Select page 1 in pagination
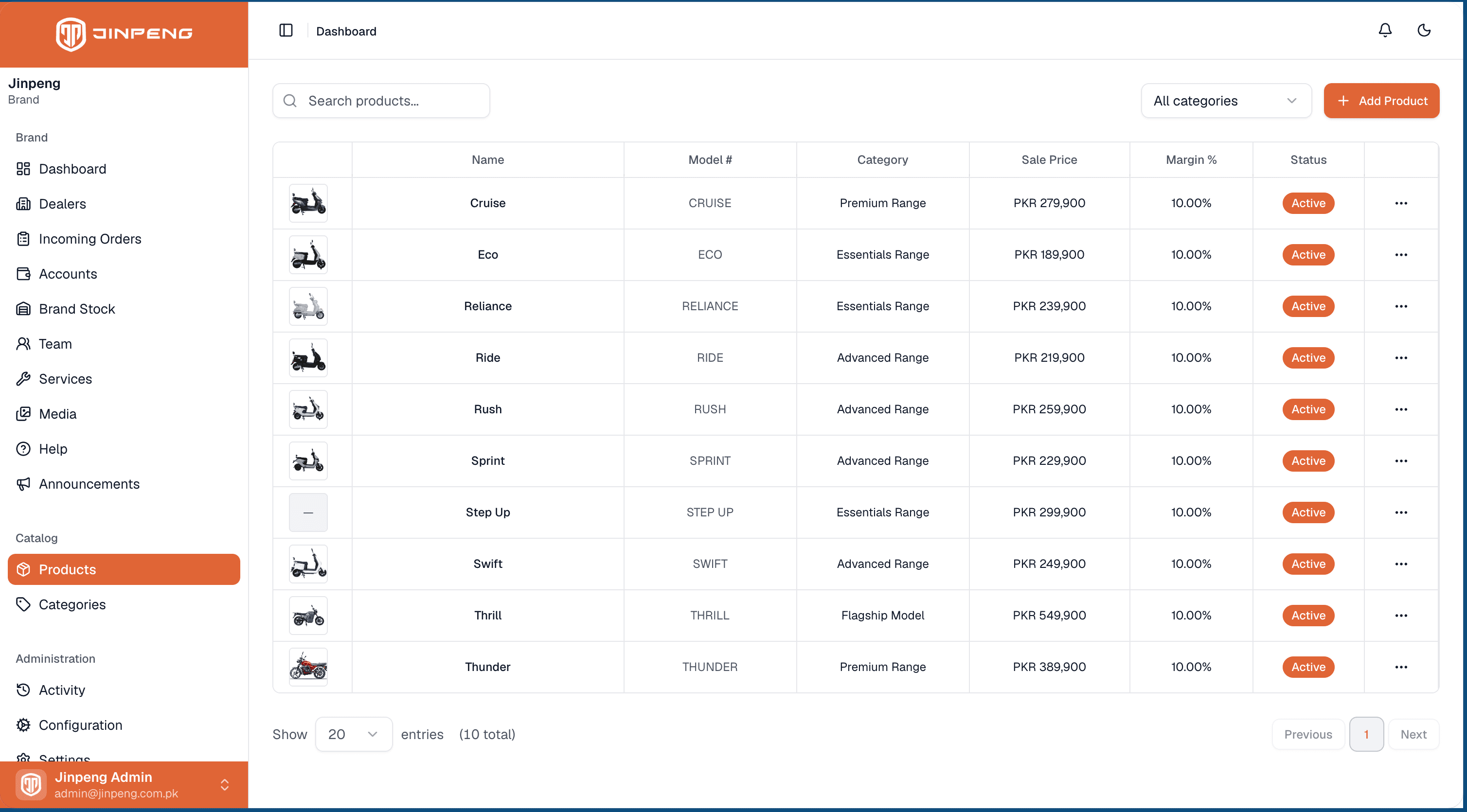This screenshot has height=812, width=1467. pyautogui.click(x=1366, y=735)
